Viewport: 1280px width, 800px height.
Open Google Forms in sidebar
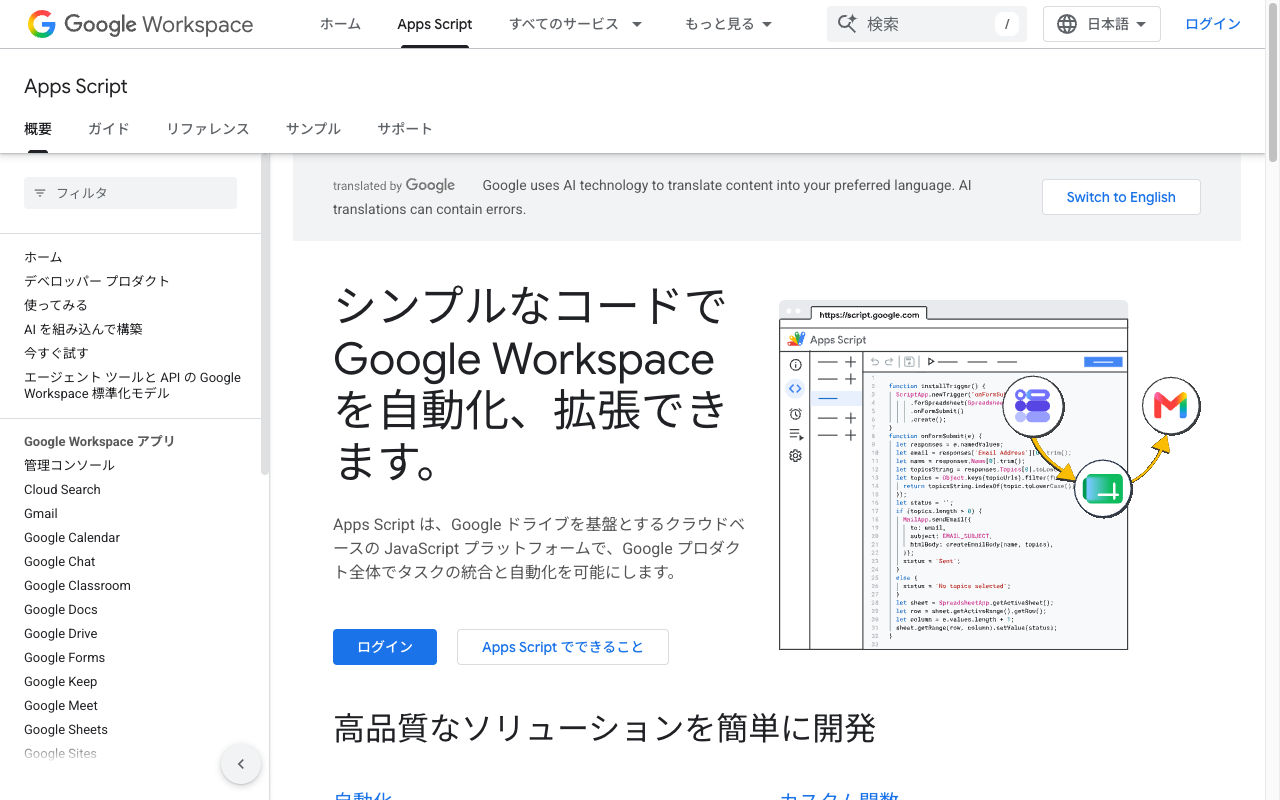click(x=64, y=657)
